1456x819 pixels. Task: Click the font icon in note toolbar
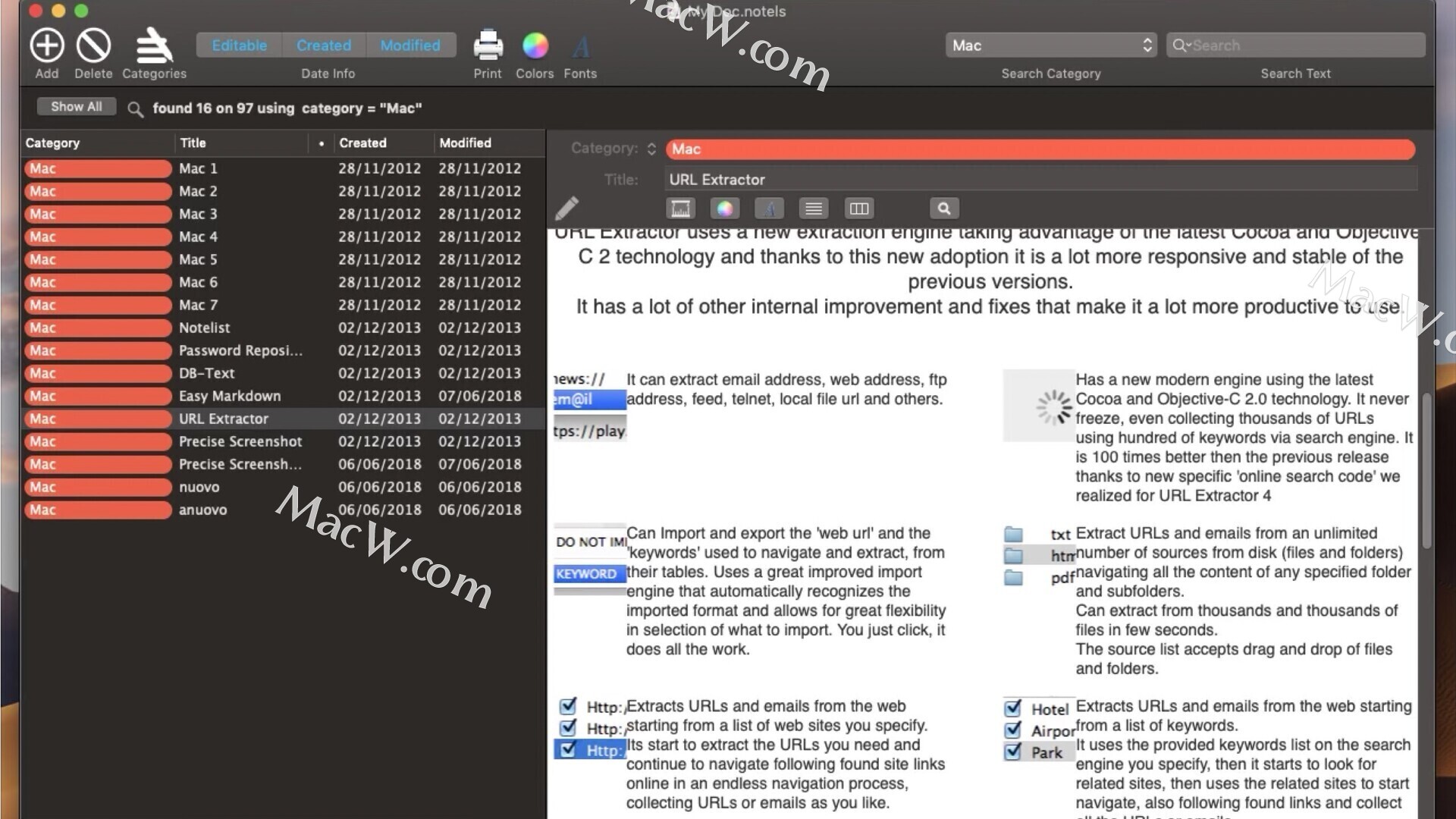pyautogui.click(x=769, y=208)
